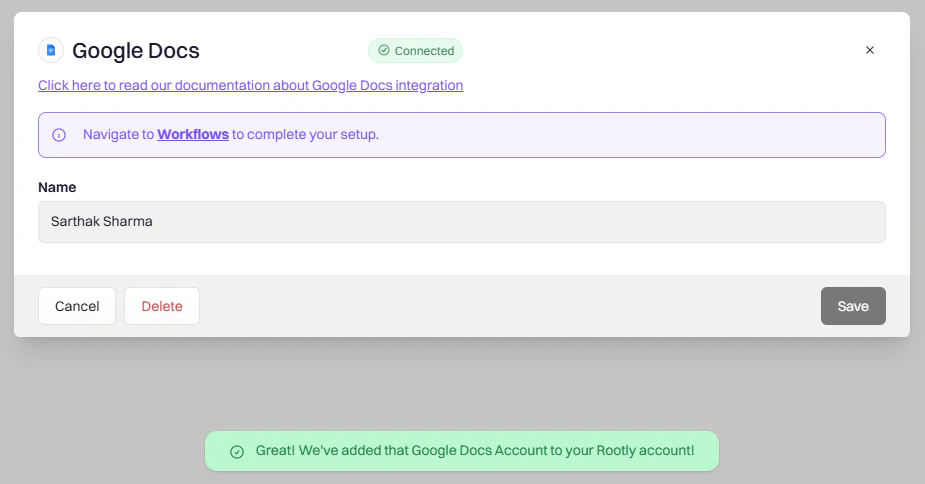Click the success checkmark icon in toast
This screenshot has width=925, height=484.
(x=237, y=452)
